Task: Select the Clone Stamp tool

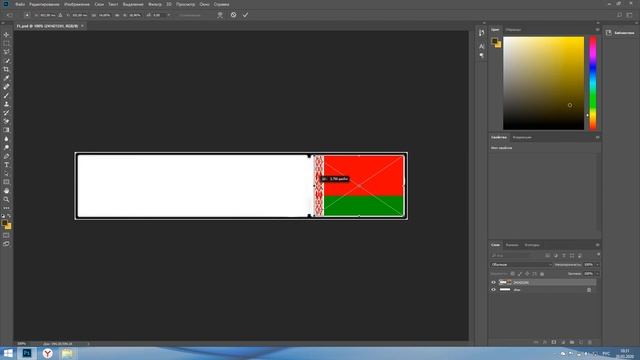Action: tap(6, 104)
